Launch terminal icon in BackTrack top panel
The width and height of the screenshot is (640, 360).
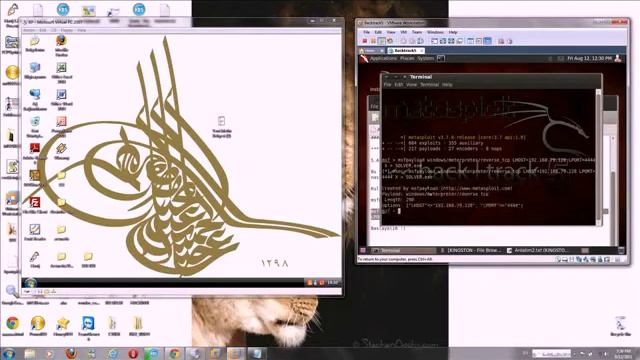[441, 59]
